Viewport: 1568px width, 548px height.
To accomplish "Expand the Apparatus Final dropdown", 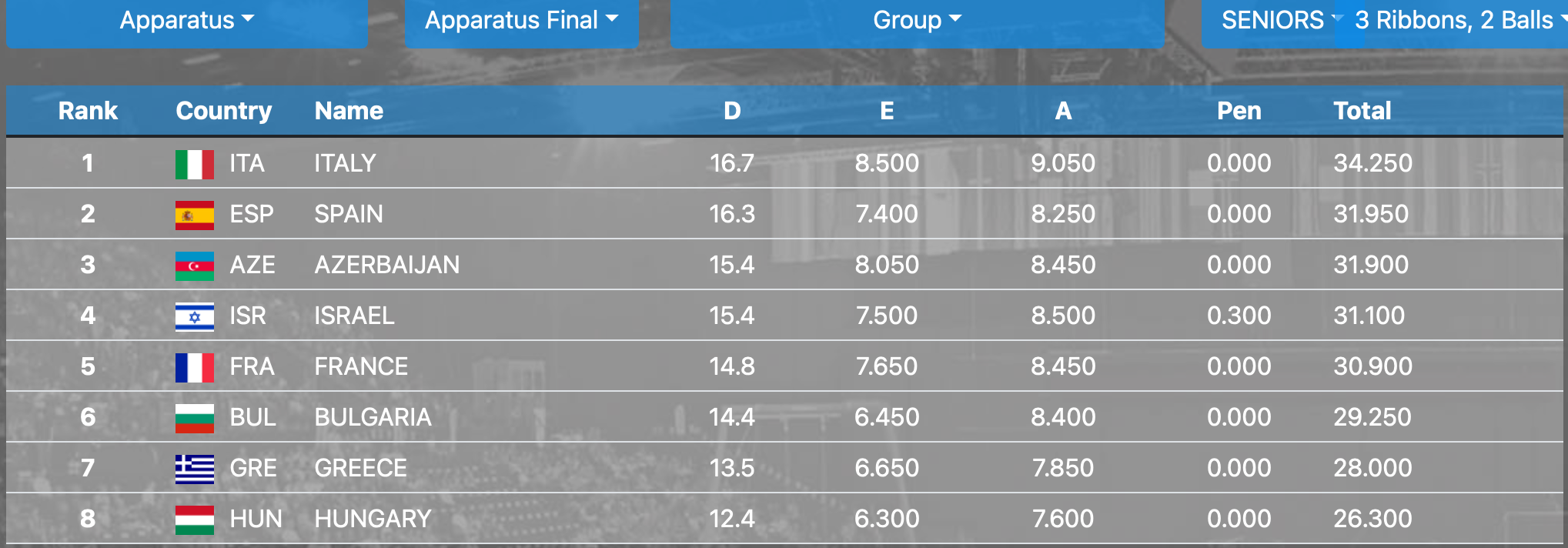I will pos(521,21).
